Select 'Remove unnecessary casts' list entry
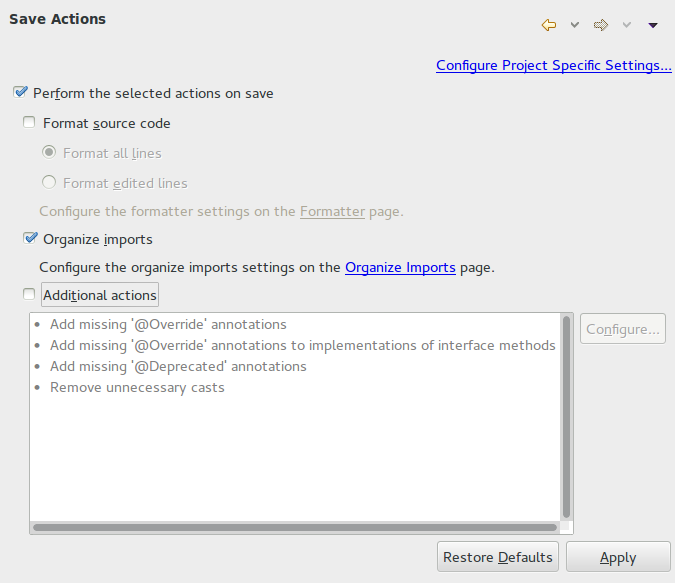Image resolution: width=675 pixels, height=583 pixels. [137, 388]
